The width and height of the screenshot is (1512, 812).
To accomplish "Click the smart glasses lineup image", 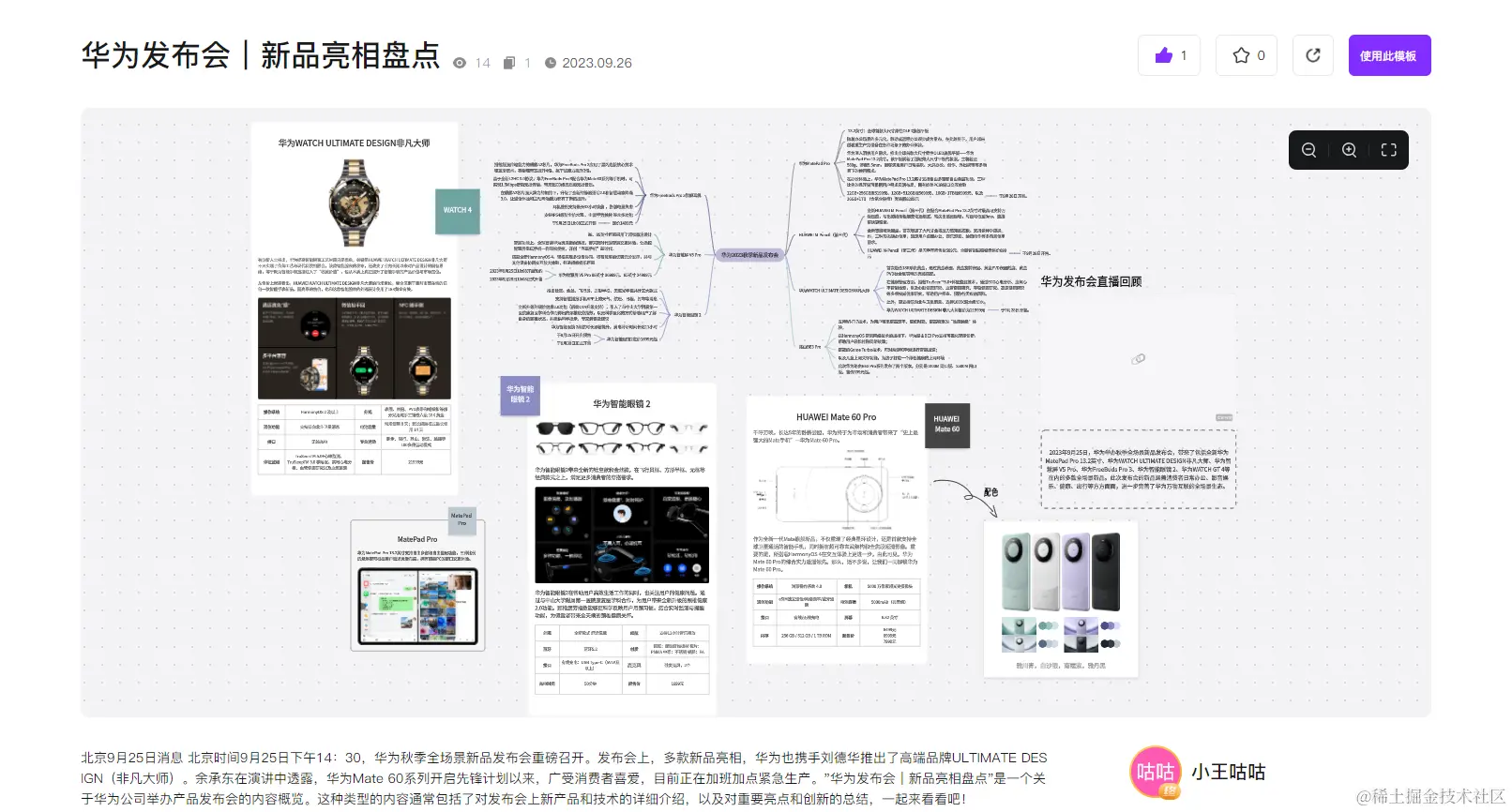I will (622, 437).
